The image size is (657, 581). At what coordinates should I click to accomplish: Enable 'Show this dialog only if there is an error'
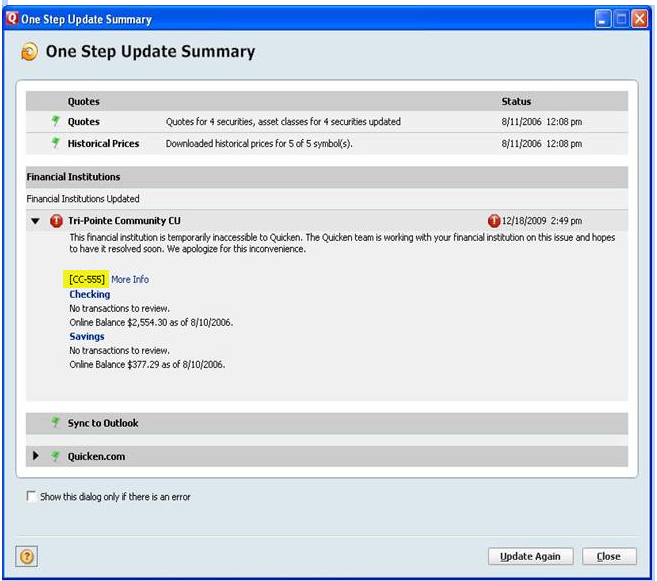[31, 496]
